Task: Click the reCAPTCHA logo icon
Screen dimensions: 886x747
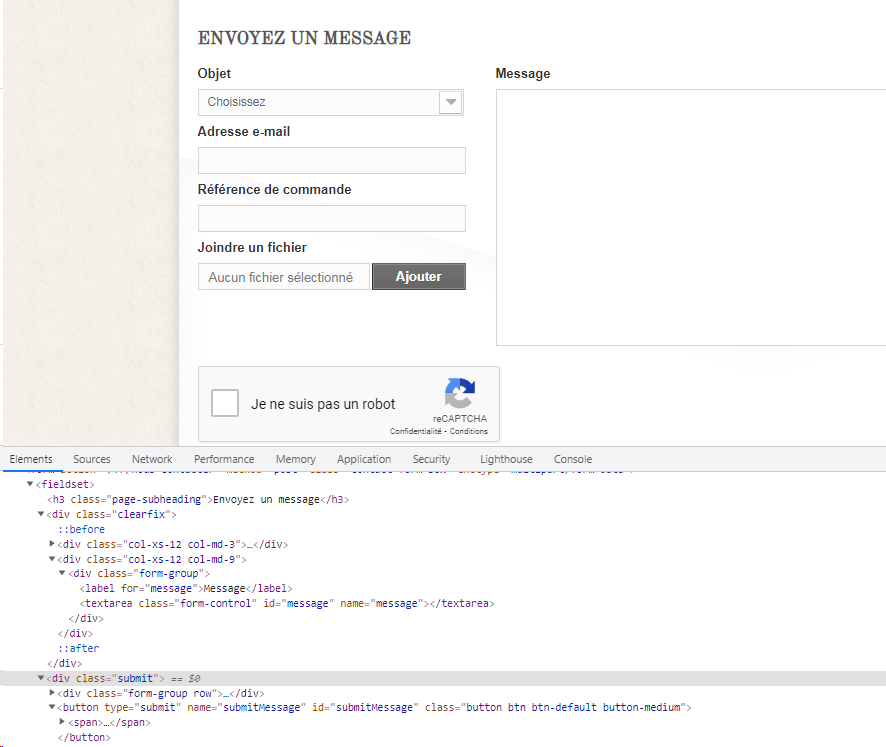Action: coord(460,393)
